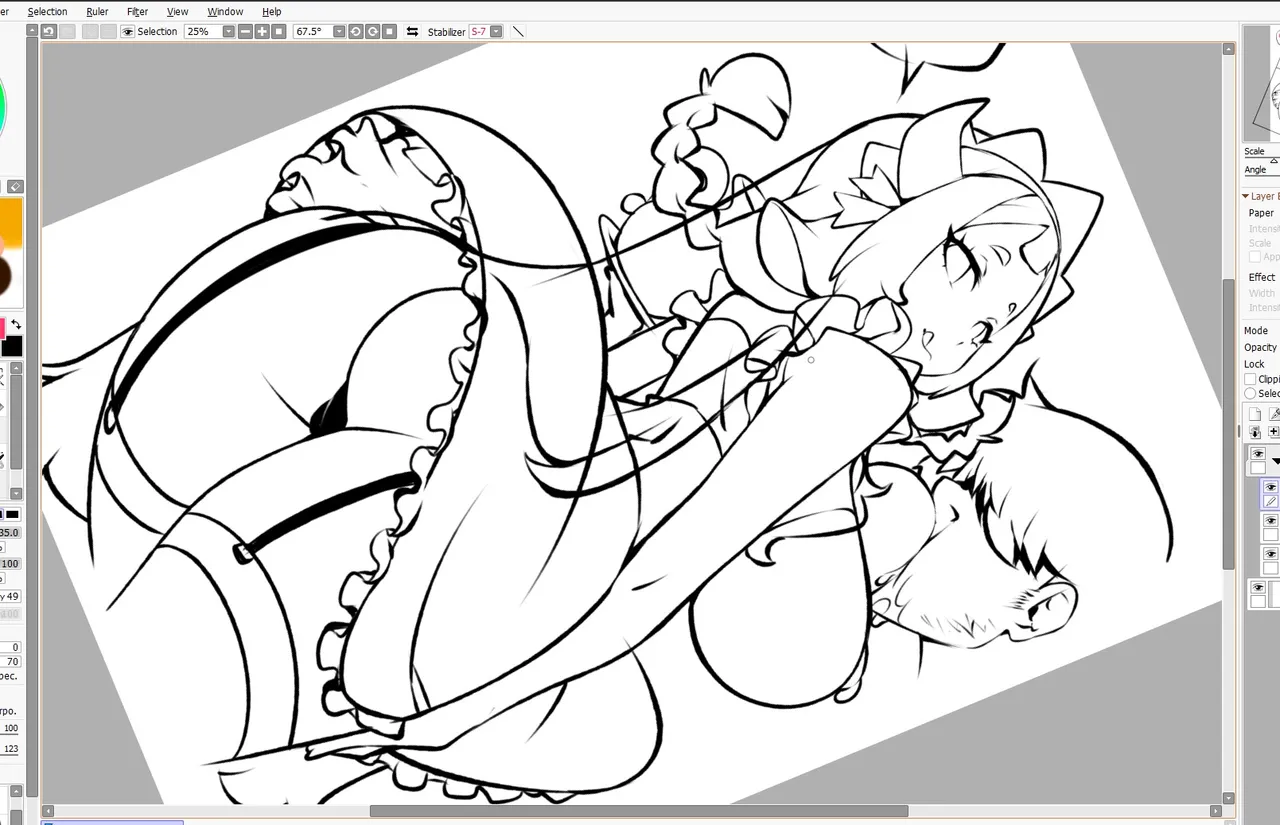The image size is (1280, 825).
Task: Open the 25% zoom level dropdown
Action: click(228, 32)
